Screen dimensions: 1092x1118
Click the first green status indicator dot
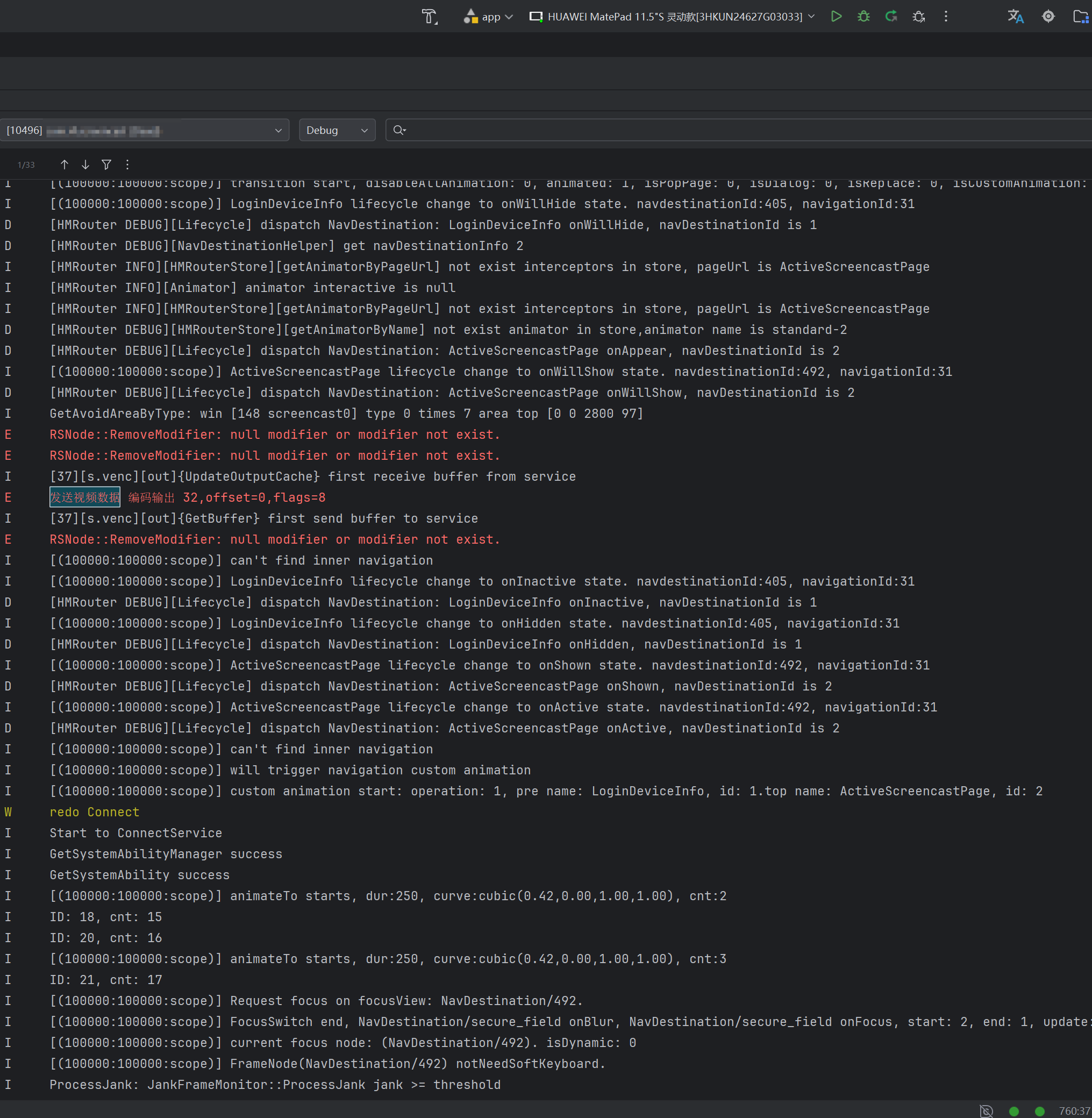pyautogui.click(x=1014, y=1111)
